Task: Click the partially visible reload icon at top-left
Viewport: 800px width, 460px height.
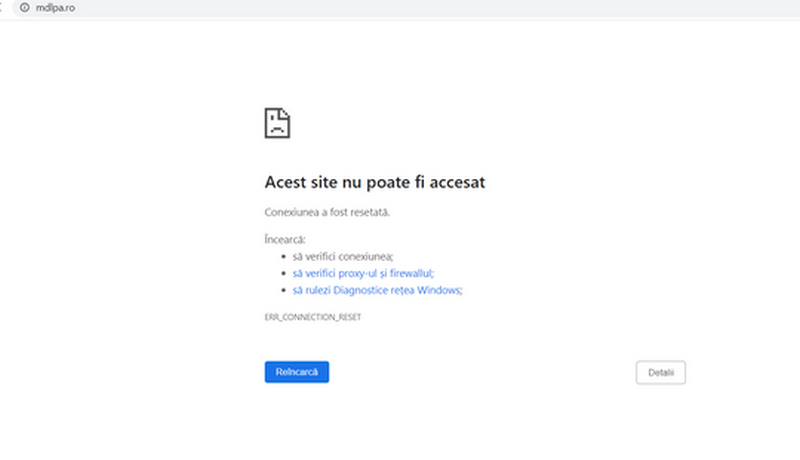Action: (x=3, y=7)
